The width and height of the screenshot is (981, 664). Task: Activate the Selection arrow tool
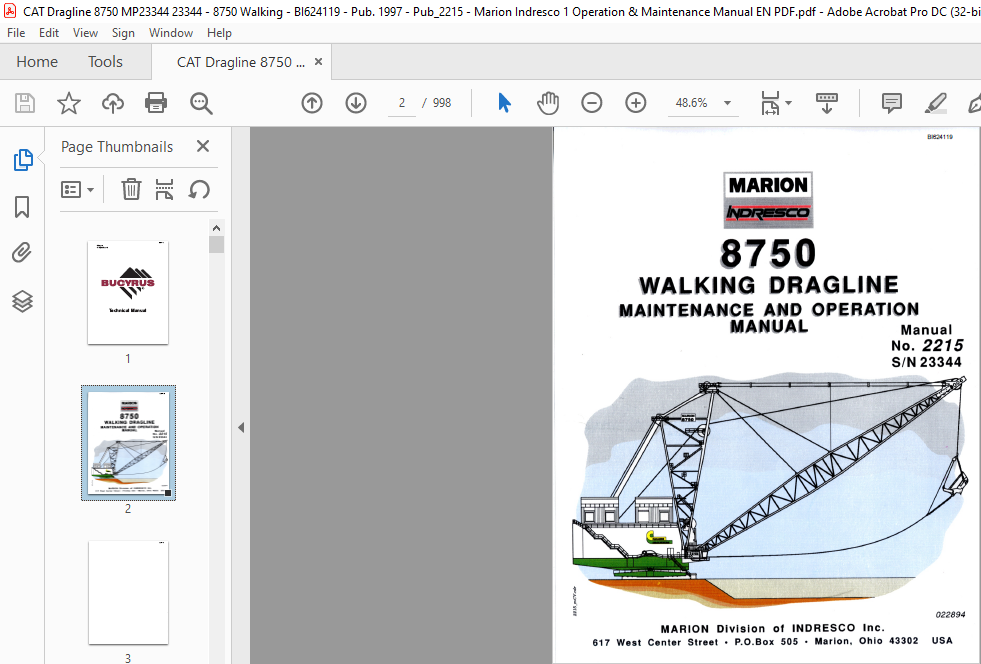point(504,103)
